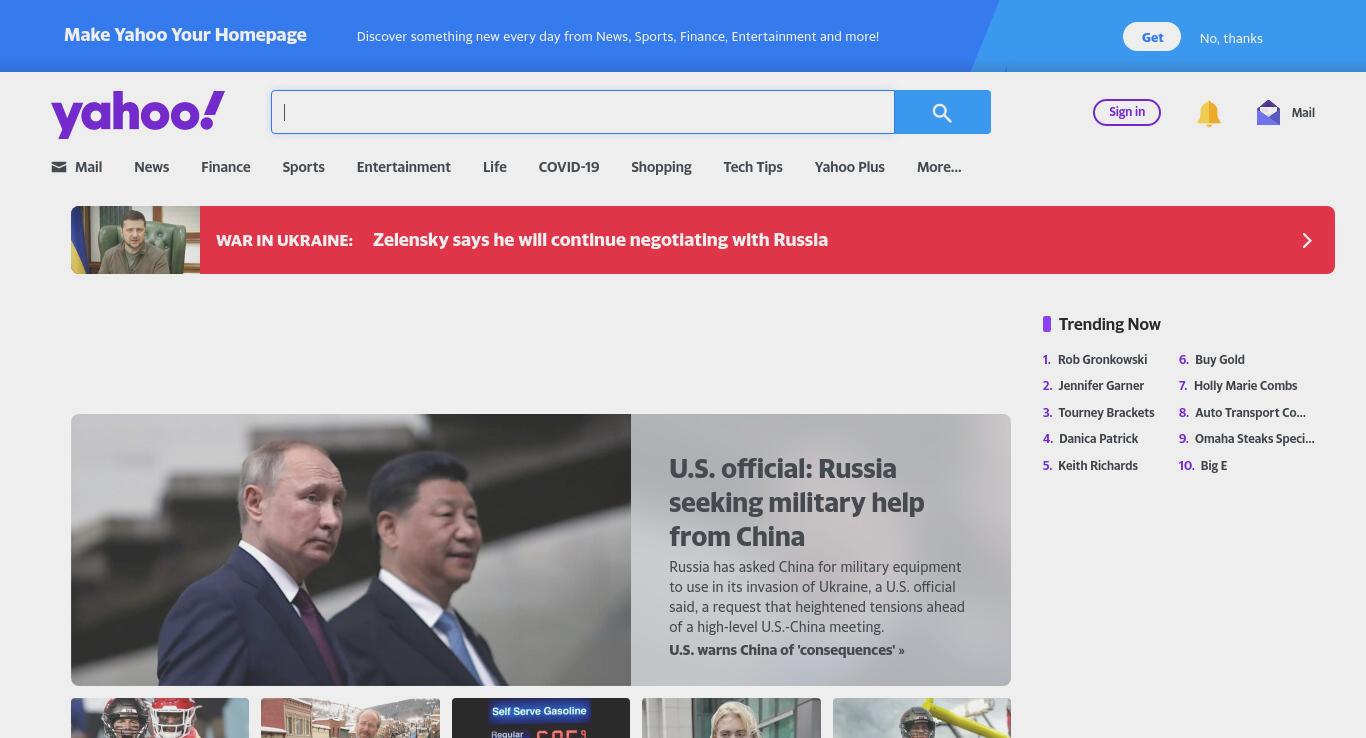Open the Putin and Xi lead story image
The height and width of the screenshot is (738, 1366).
pos(351,550)
